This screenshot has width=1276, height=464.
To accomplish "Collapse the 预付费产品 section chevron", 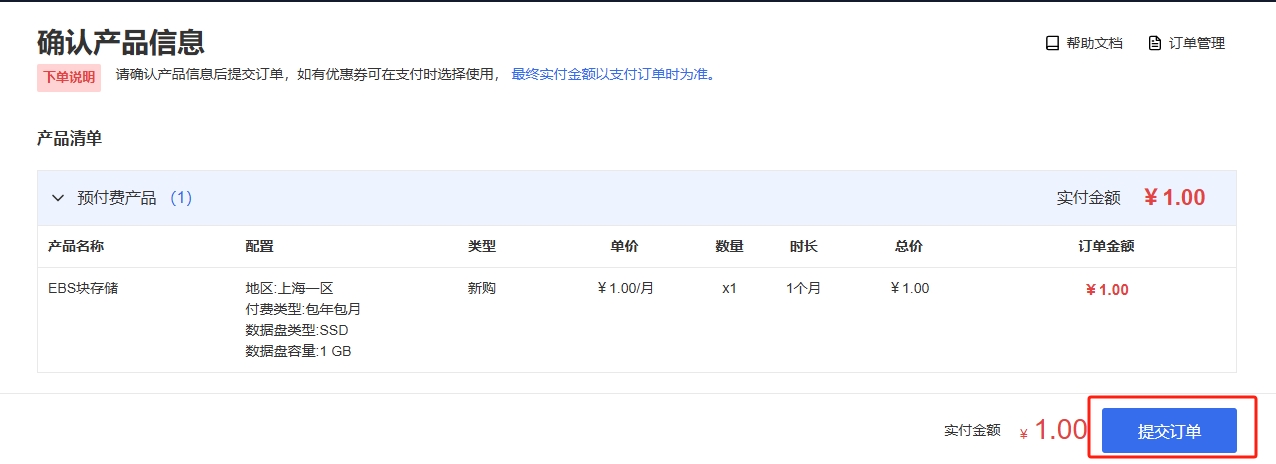I will [x=57, y=198].
